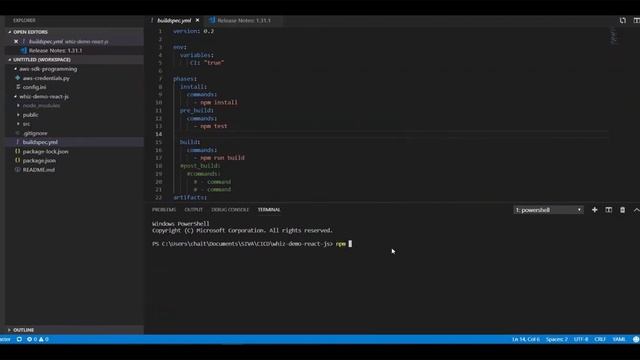Change the YAML language mode

point(619,339)
